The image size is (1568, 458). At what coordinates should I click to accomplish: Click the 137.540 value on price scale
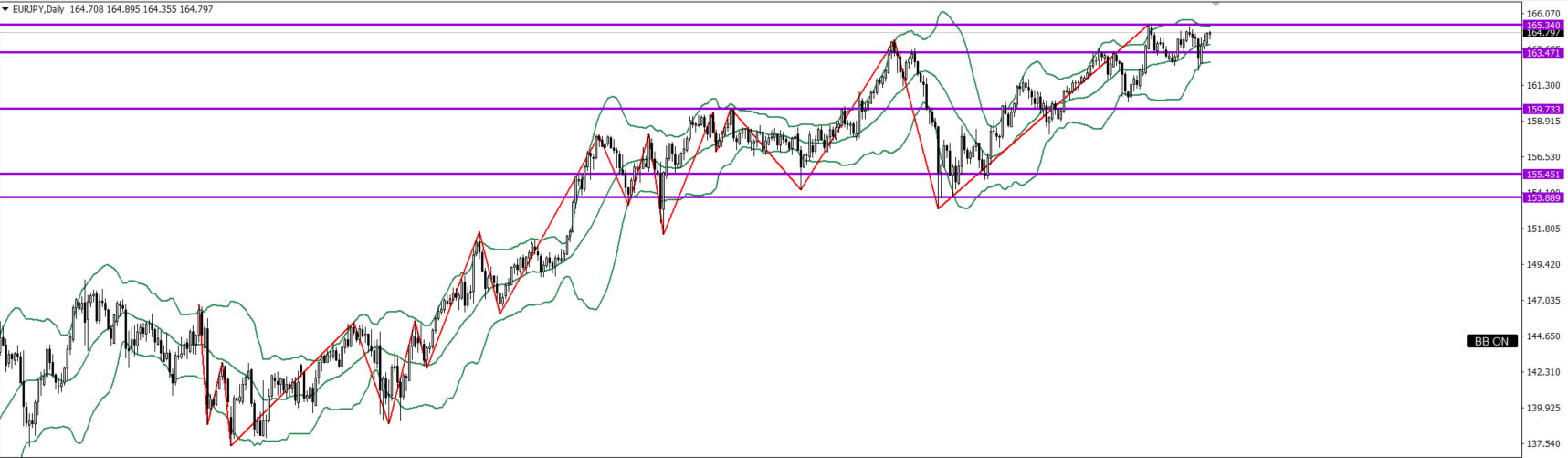pyautogui.click(x=1543, y=444)
